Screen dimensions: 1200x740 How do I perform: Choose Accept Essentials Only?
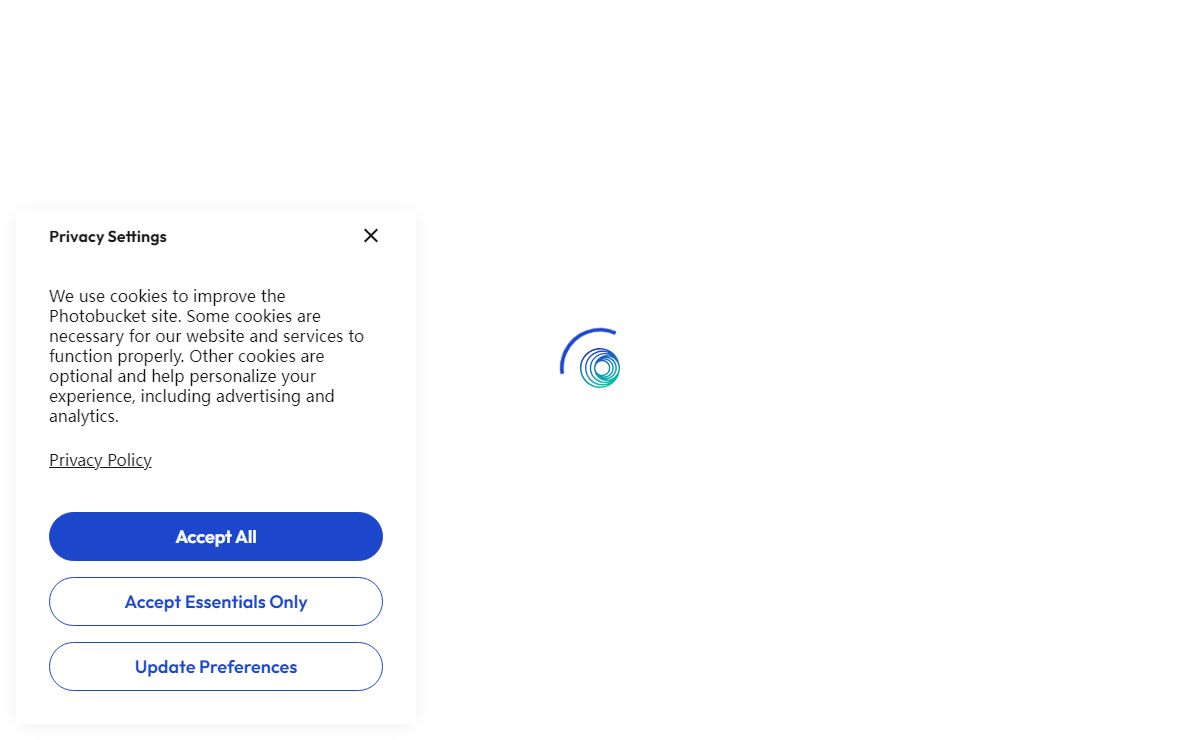click(x=216, y=602)
